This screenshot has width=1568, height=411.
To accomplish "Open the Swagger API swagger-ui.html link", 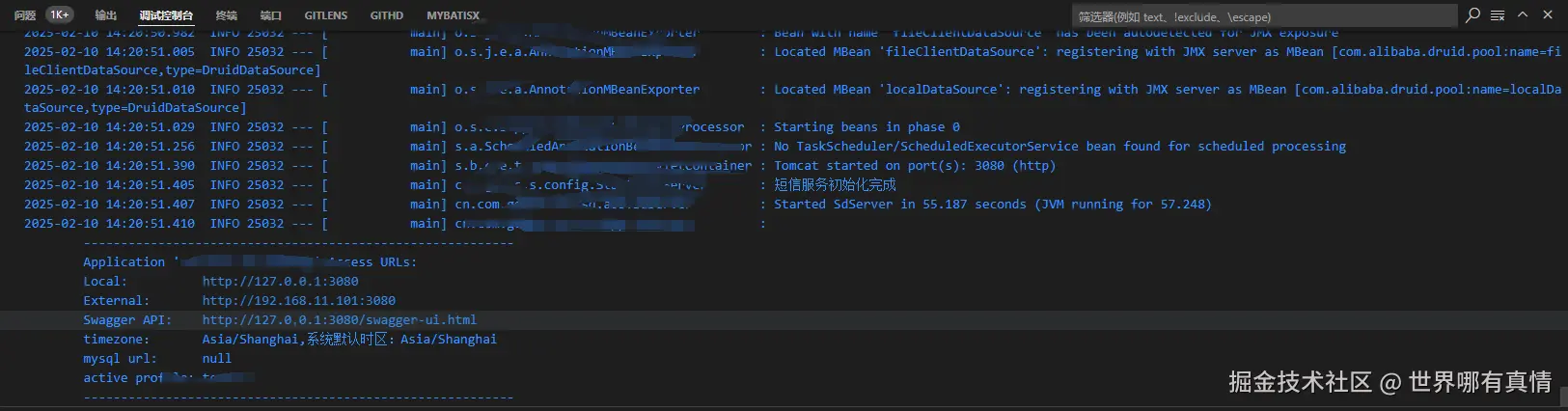I will click(340, 320).
